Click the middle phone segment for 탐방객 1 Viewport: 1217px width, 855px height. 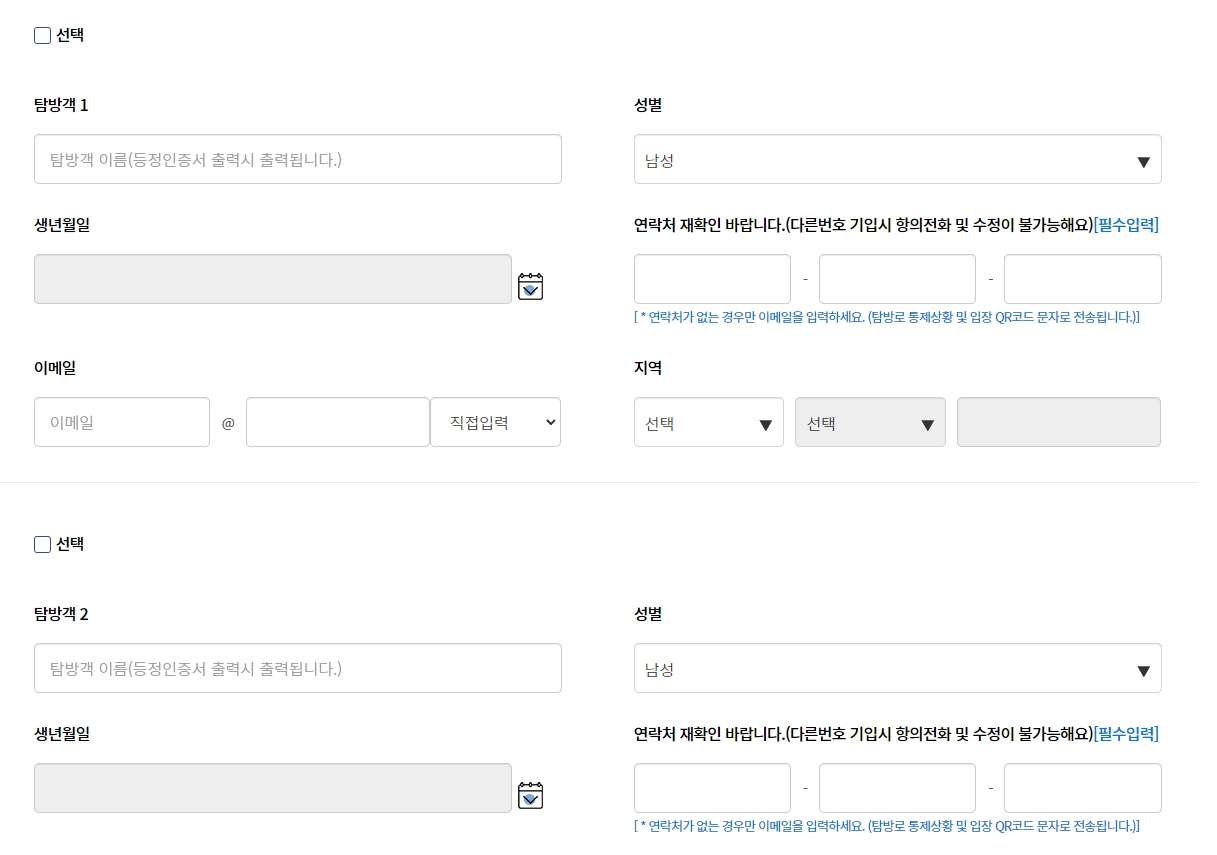click(897, 278)
